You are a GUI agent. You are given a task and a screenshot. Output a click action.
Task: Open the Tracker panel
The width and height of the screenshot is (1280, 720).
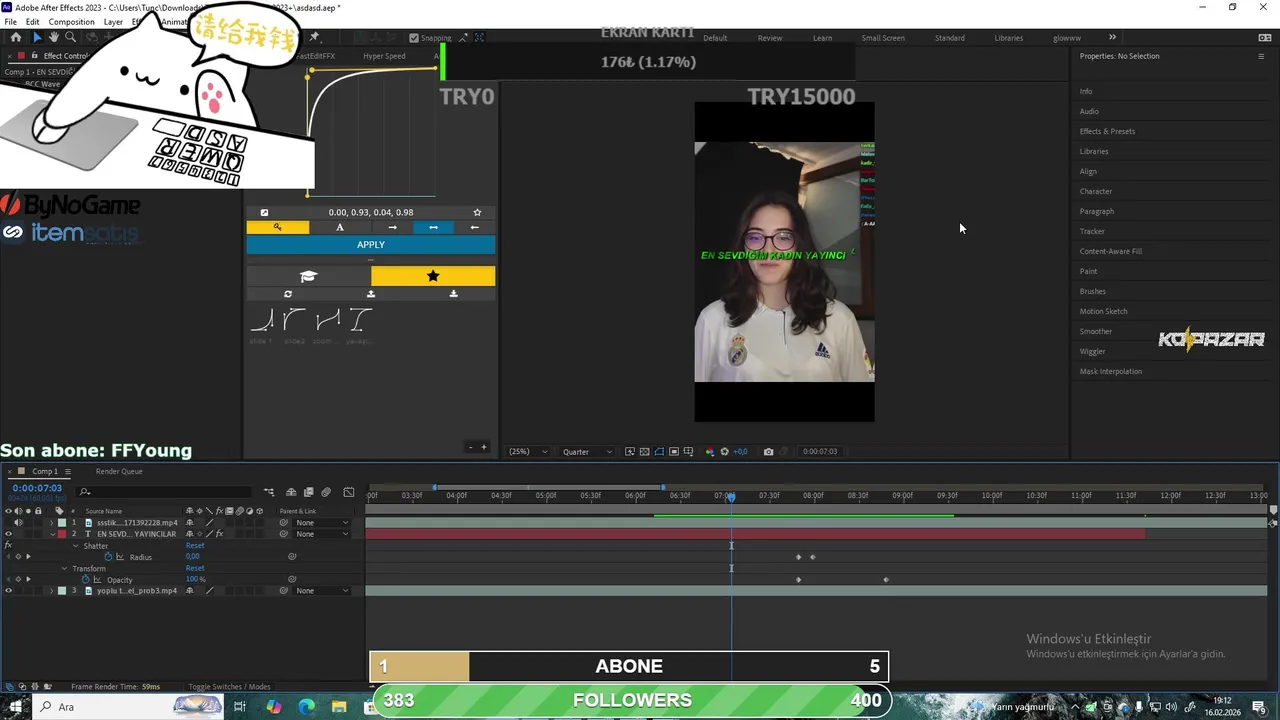(x=1092, y=231)
